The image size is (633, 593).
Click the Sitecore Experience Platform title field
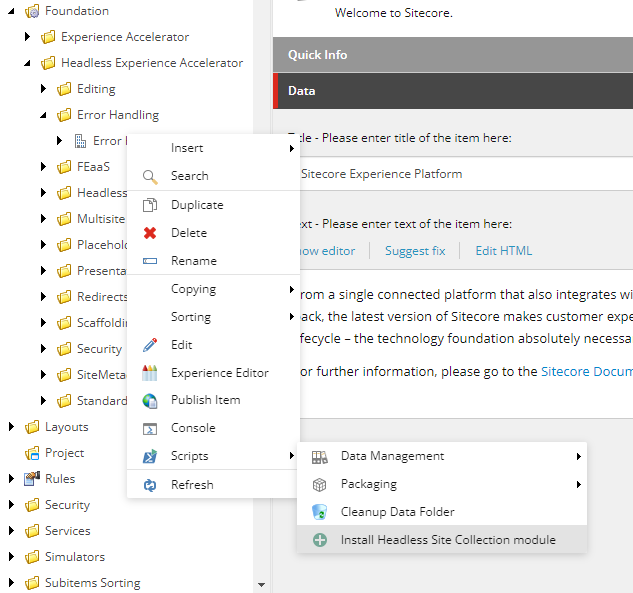coord(466,174)
